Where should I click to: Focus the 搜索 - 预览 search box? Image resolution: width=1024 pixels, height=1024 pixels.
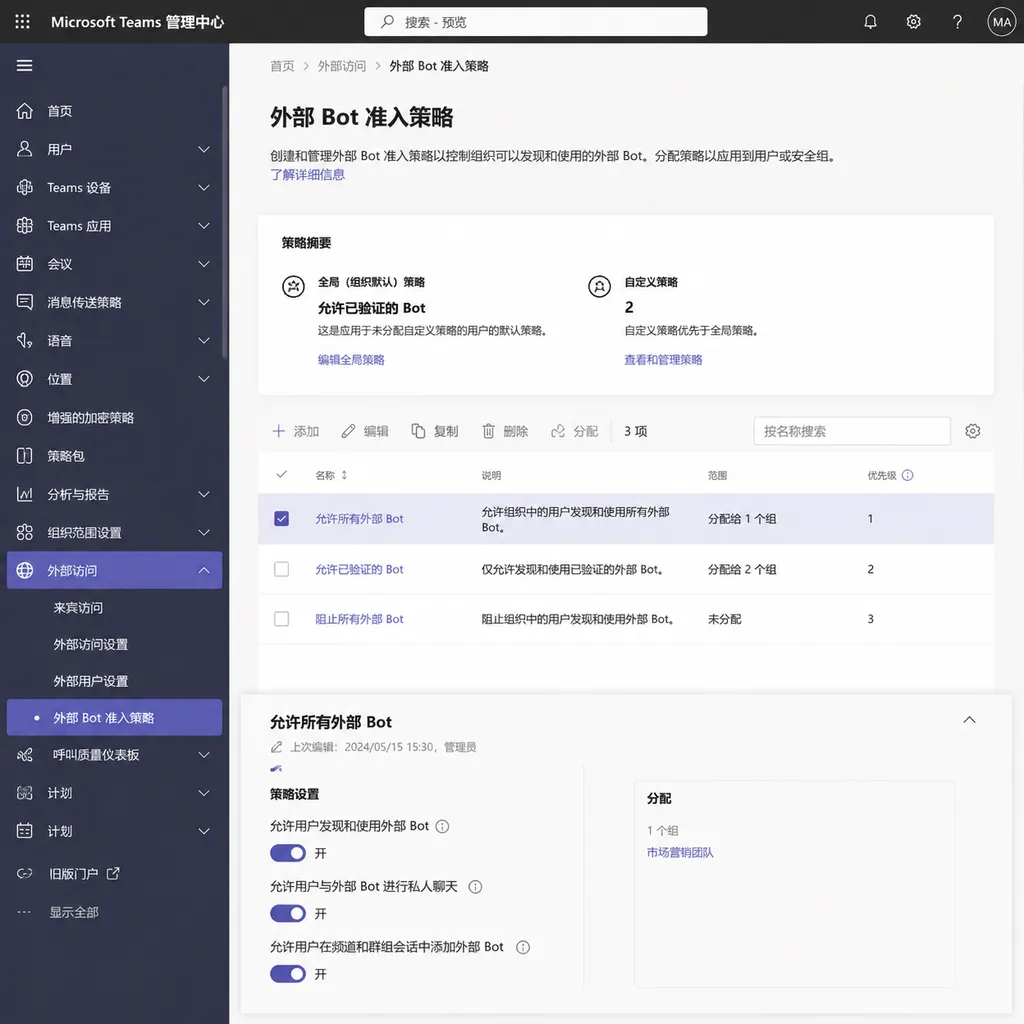(536, 22)
